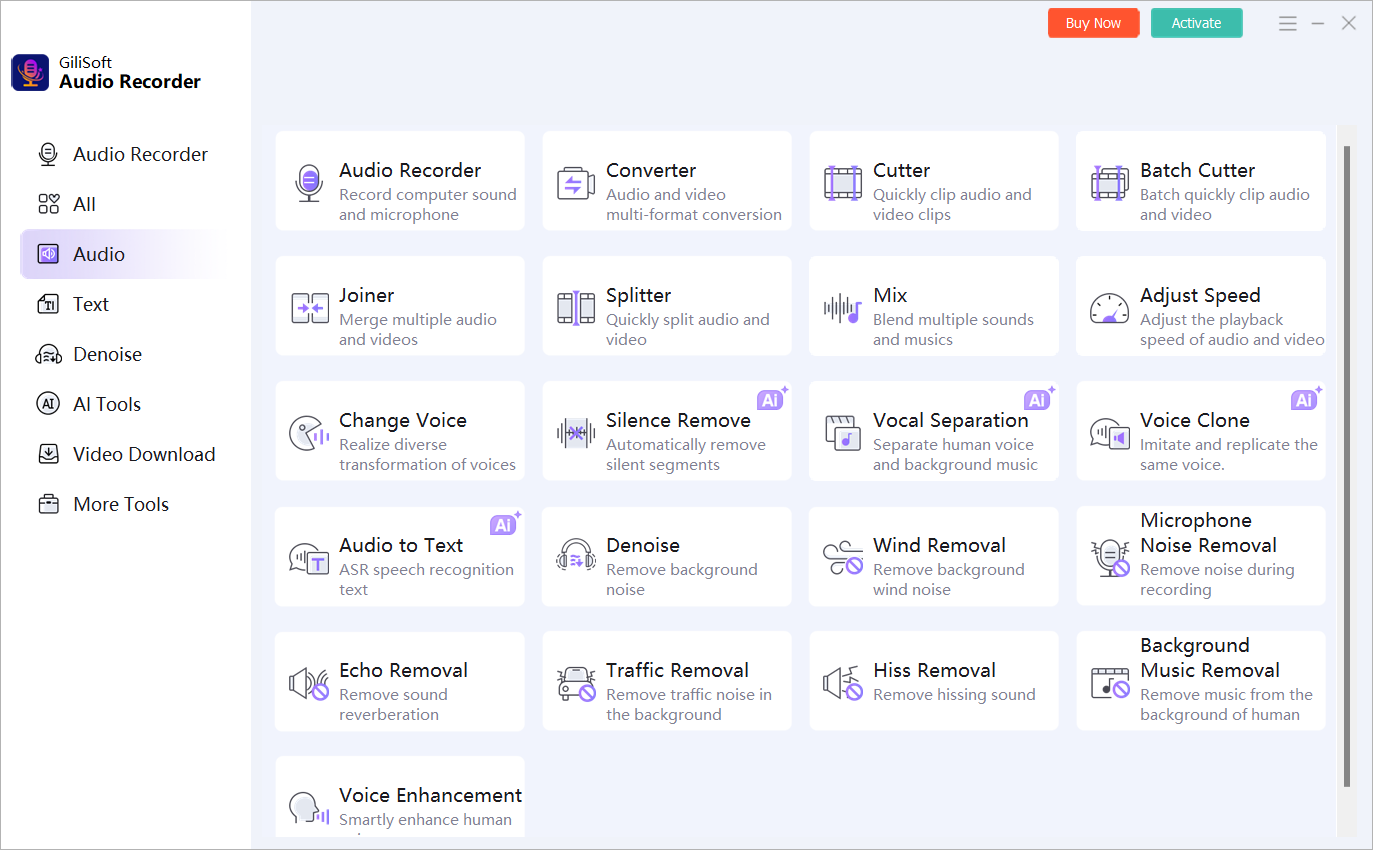
Task: Click the green Activate button
Action: [x=1196, y=23]
